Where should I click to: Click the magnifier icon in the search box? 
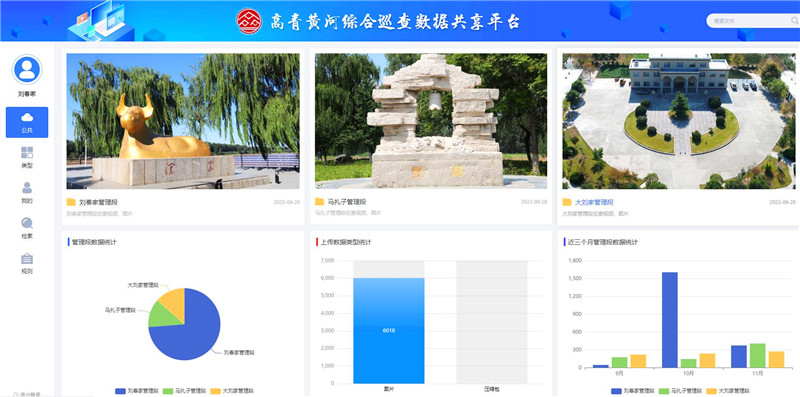[x=794, y=21]
